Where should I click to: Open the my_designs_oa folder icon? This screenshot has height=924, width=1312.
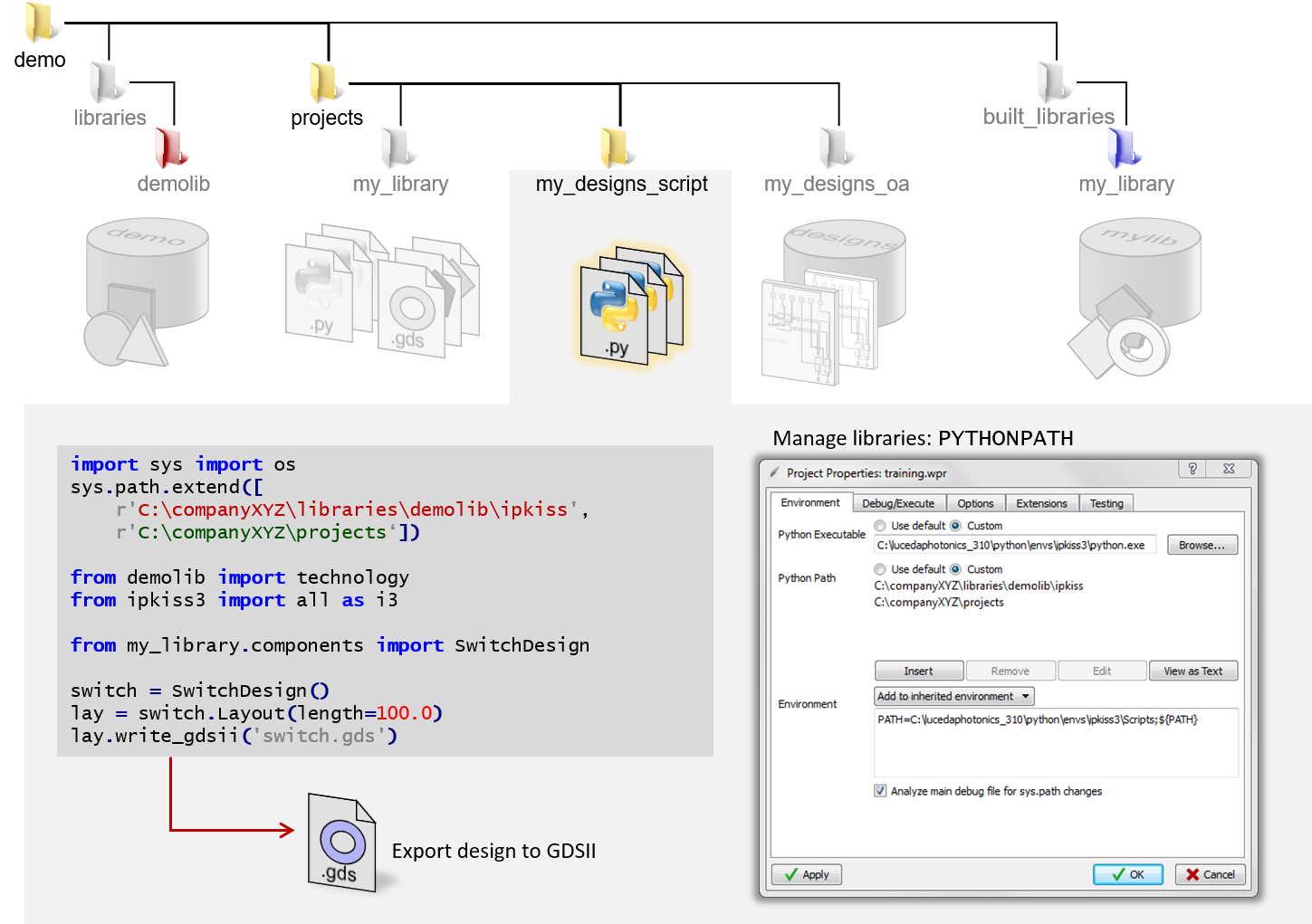[x=838, y=148]
